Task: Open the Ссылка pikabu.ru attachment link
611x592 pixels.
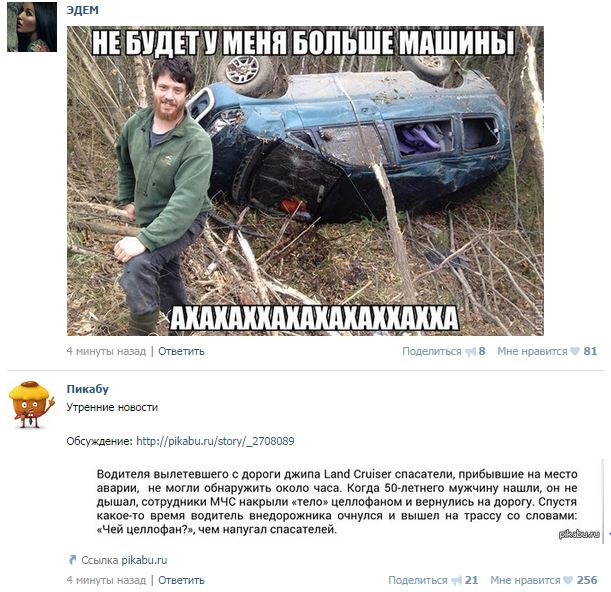Action: click(124, 560)
